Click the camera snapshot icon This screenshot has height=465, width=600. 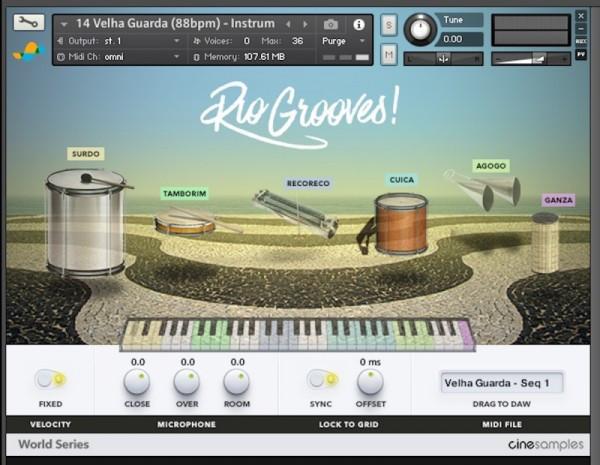[331, 25]
